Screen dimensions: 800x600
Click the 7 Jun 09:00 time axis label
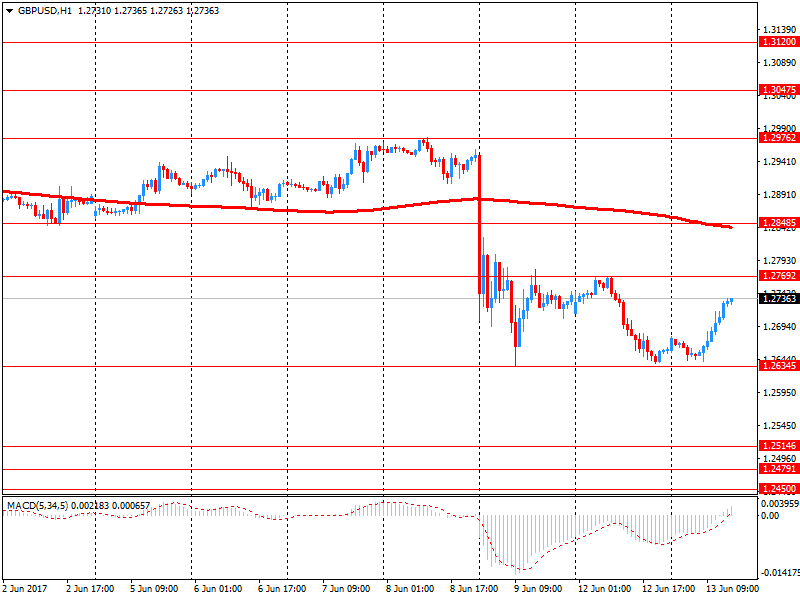click(346, 588)
